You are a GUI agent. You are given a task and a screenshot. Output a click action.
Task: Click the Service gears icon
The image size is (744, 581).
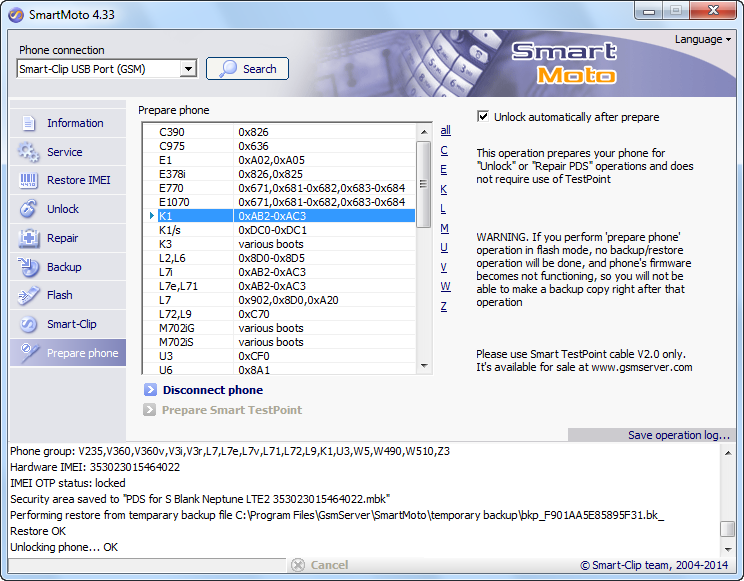[x=28, y=152]
